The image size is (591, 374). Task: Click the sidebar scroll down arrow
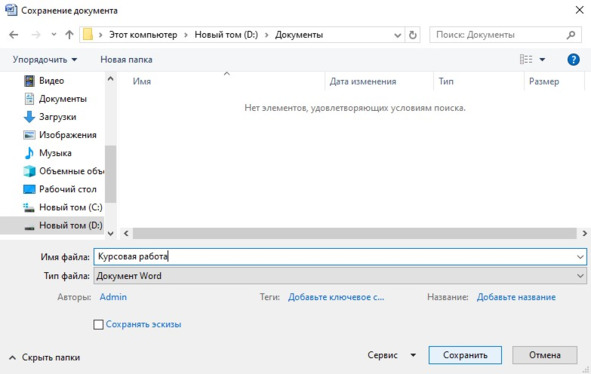click(x=110, y=233)
